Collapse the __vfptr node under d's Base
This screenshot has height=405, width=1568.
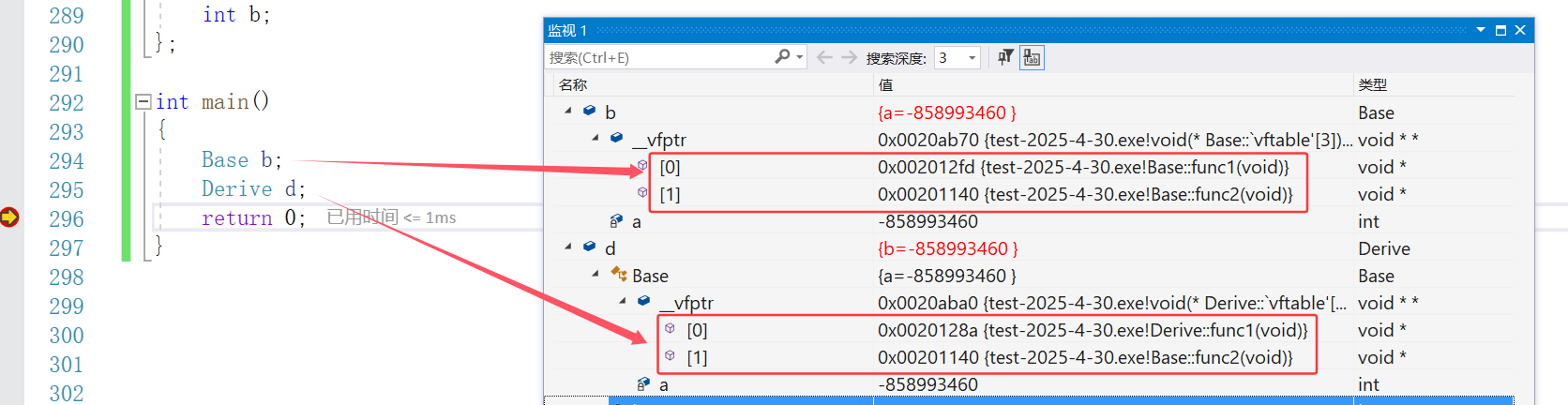point(623,301)
